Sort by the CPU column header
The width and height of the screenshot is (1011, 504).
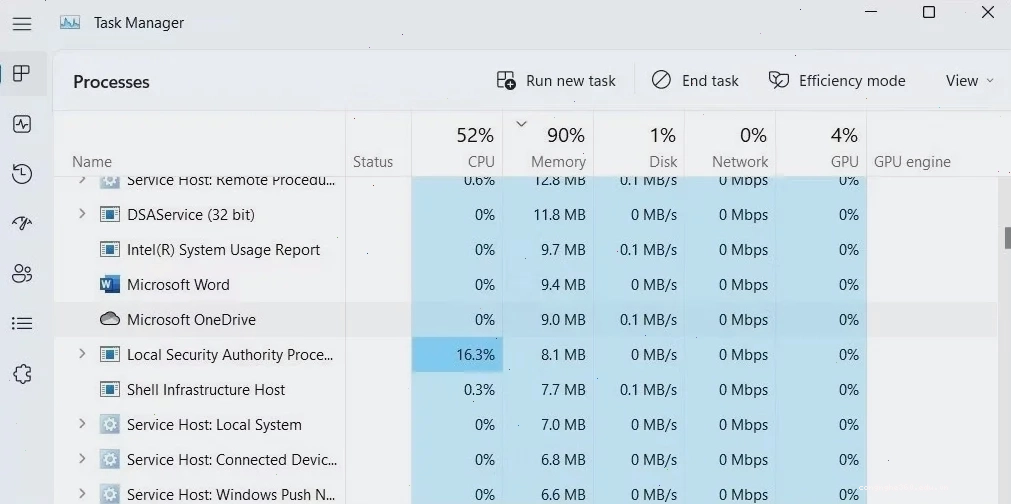click(x=457, y=144)
